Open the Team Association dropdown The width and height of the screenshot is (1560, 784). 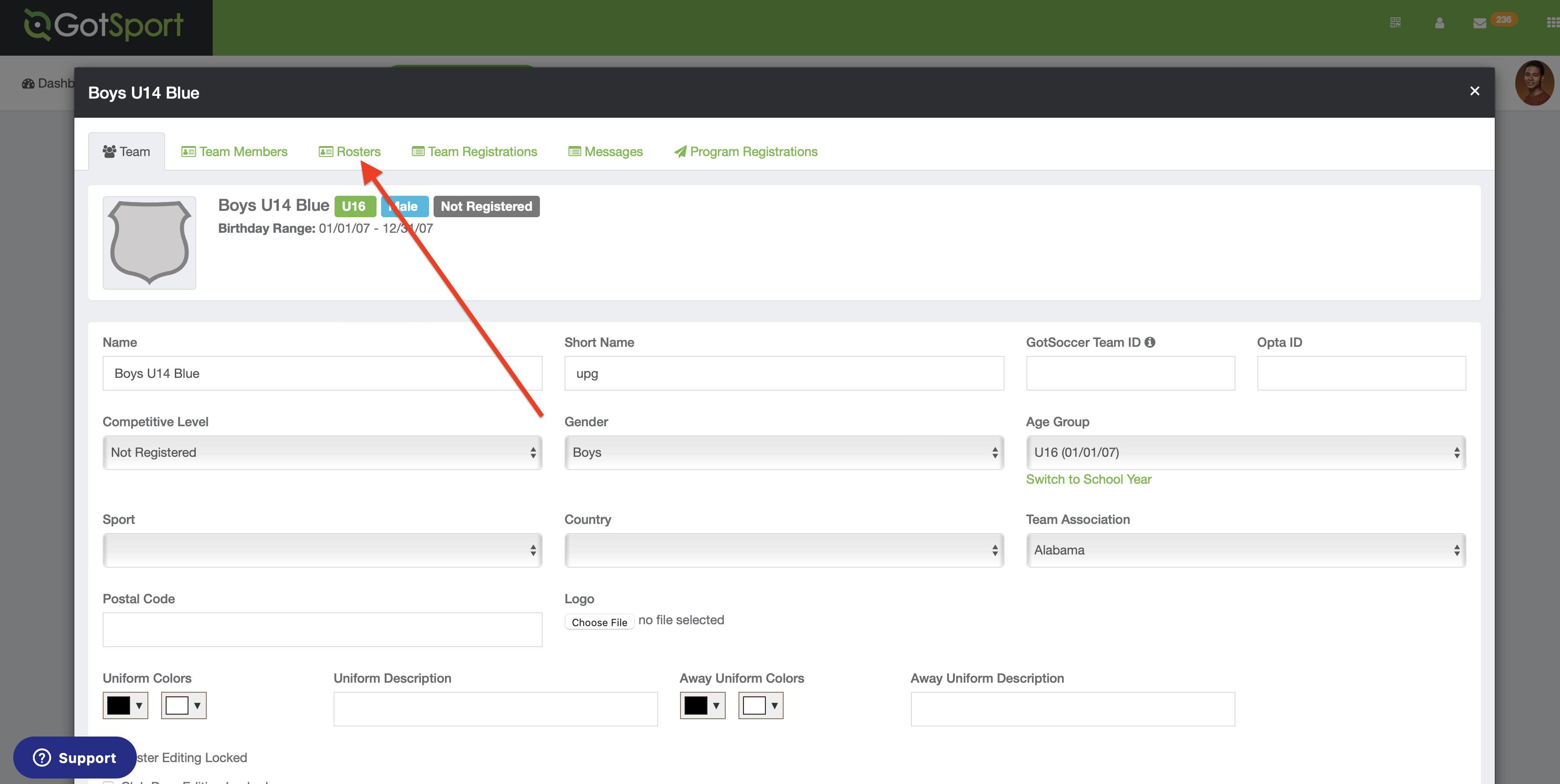tap(1245, 550)
